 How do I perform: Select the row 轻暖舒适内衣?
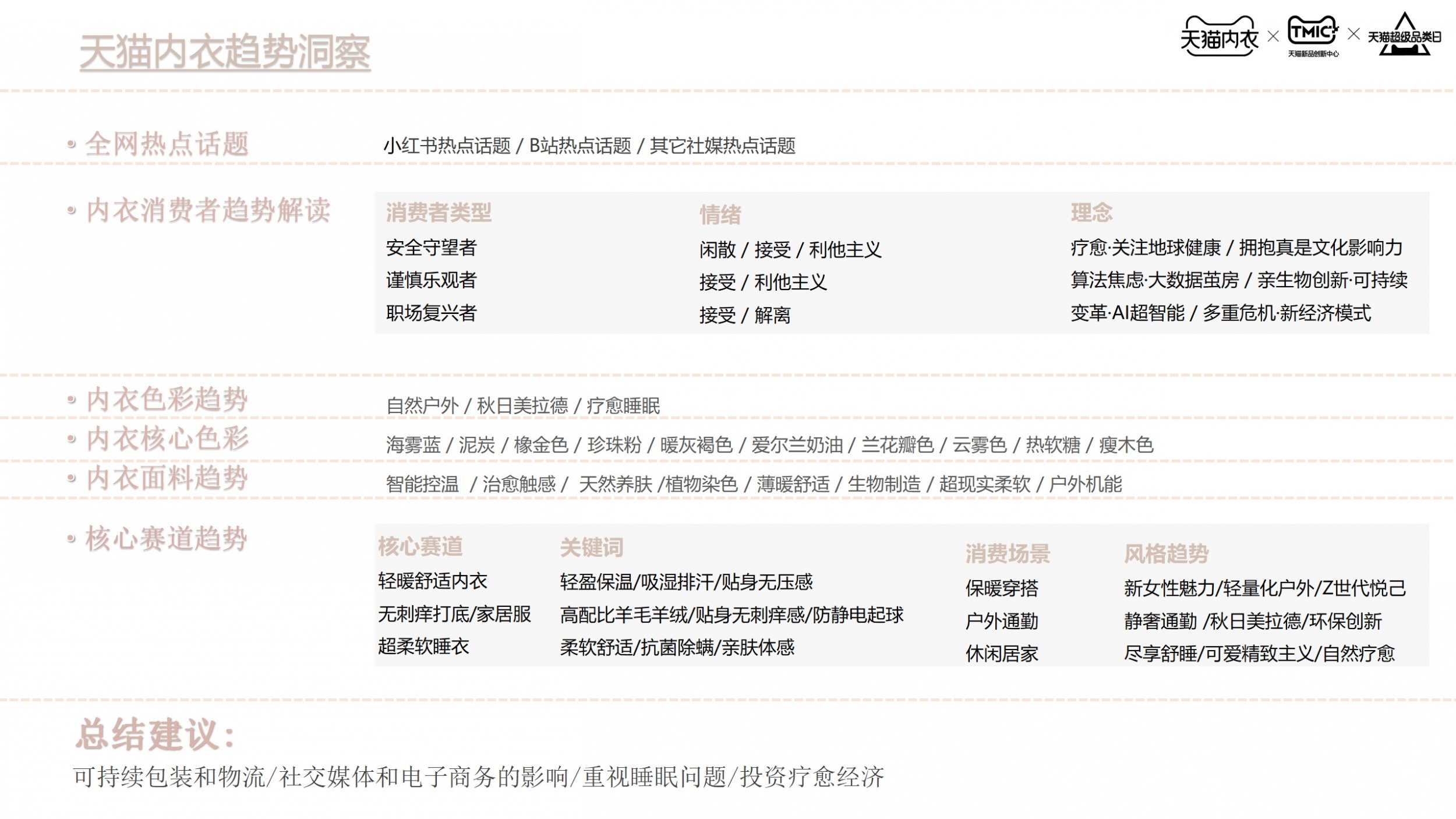click(432, 581)
